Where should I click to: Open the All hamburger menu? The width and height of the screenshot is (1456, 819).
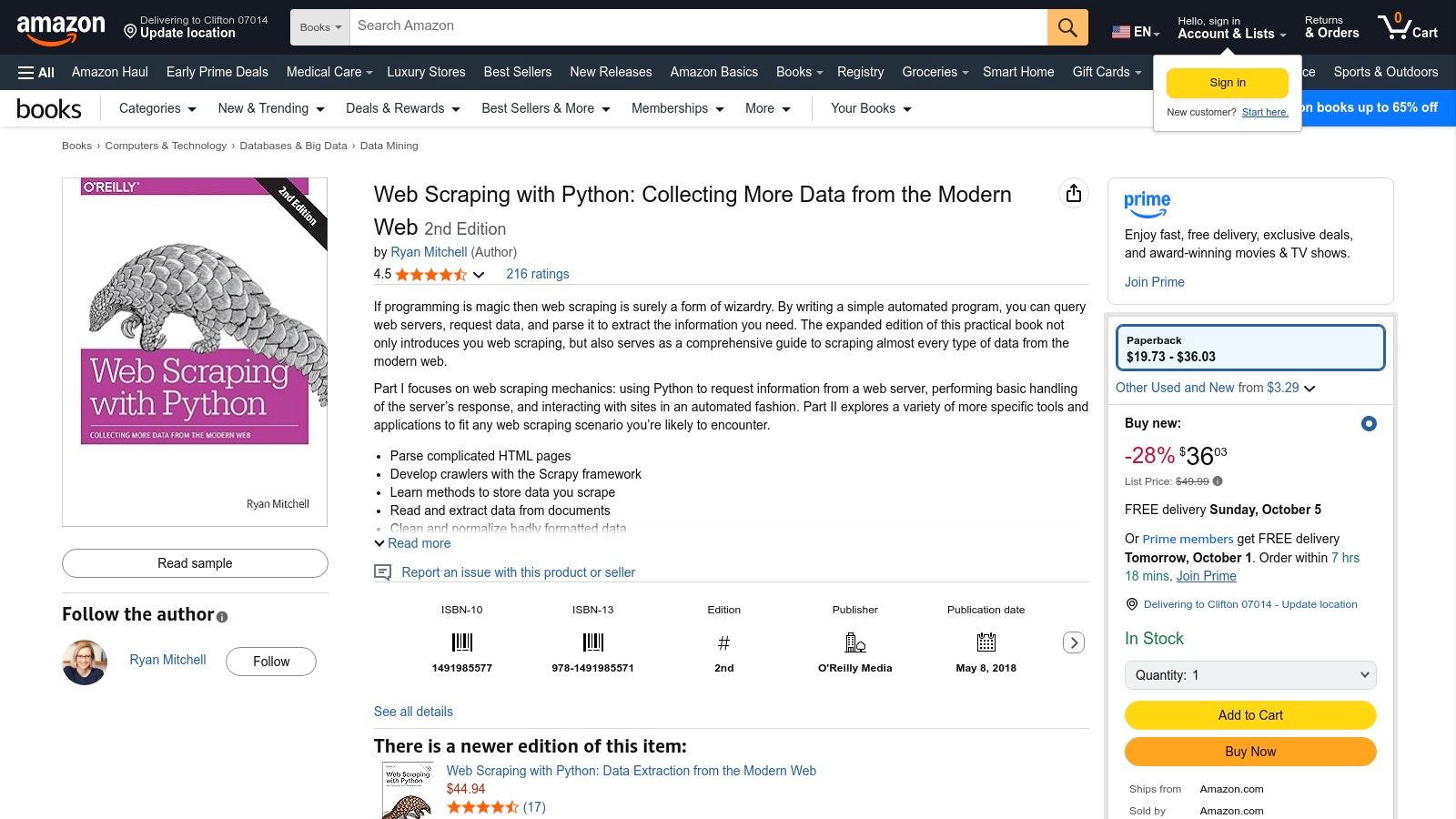point(36,72)
